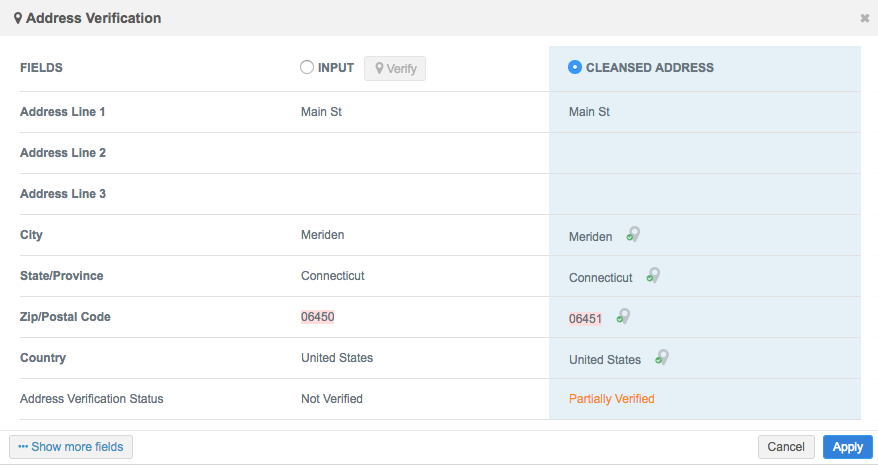
Task: Click the Partially Verified status text
Action: 611,399
